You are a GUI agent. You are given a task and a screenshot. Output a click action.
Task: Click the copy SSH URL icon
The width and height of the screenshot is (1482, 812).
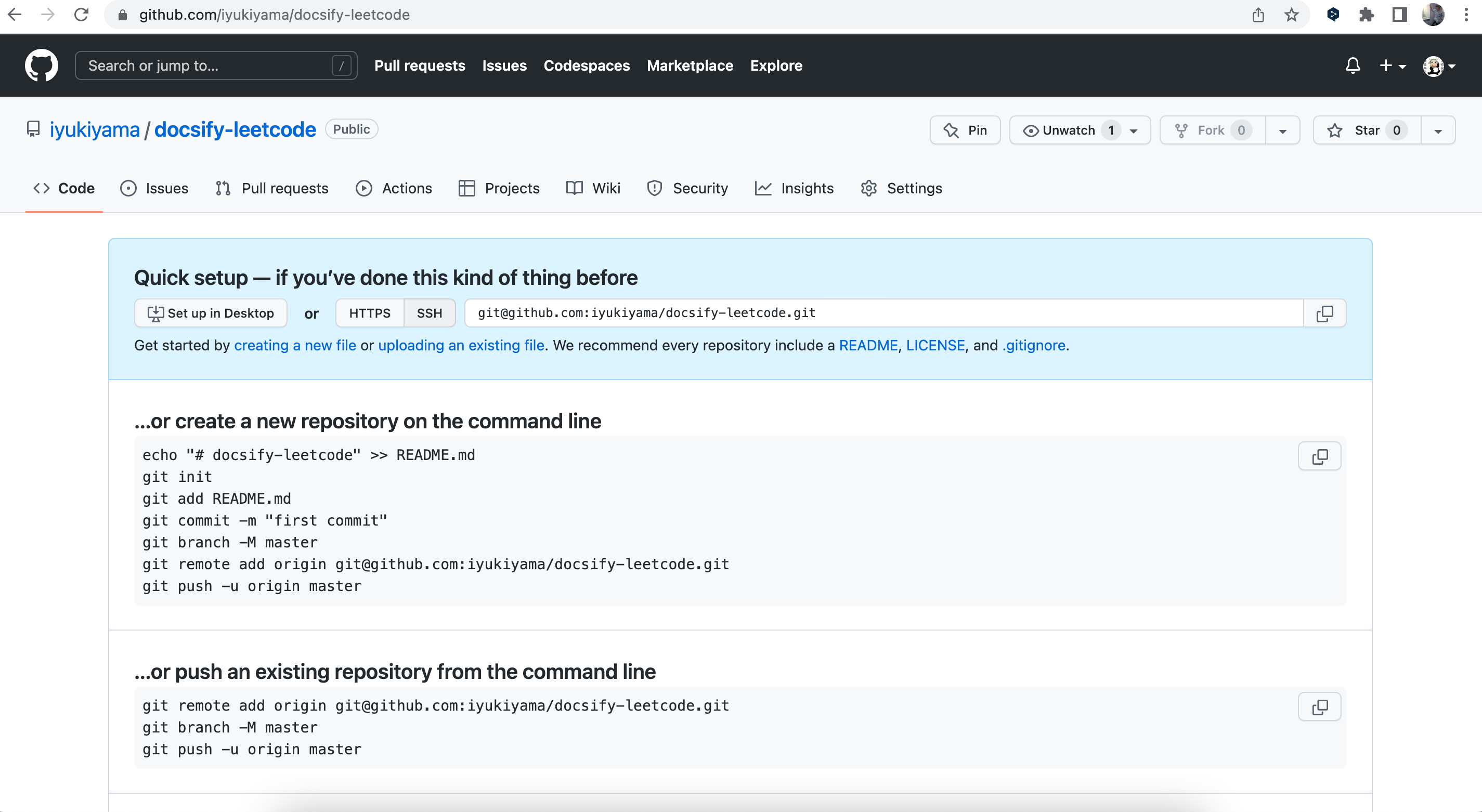(1324, 313)
